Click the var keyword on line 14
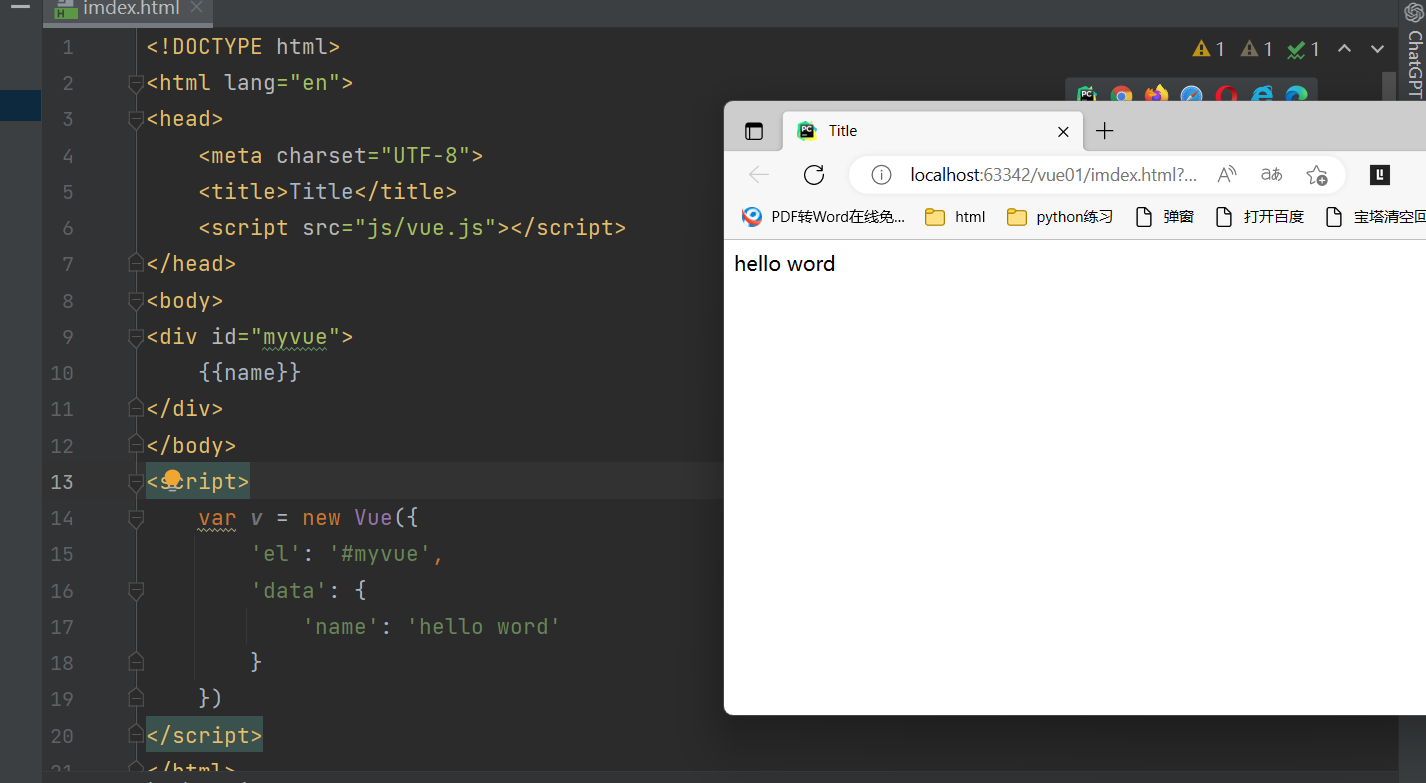 click(x=217, y=518)
